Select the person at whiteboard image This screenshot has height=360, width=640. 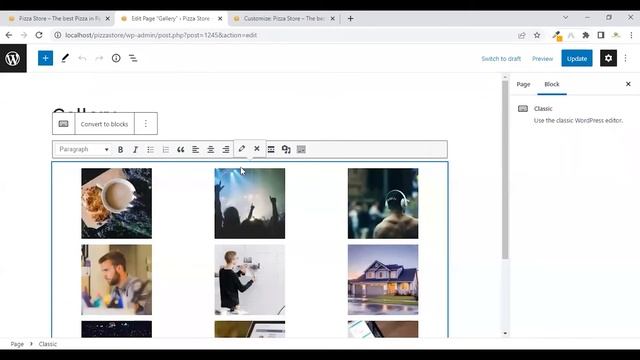[x=250, y=280]
